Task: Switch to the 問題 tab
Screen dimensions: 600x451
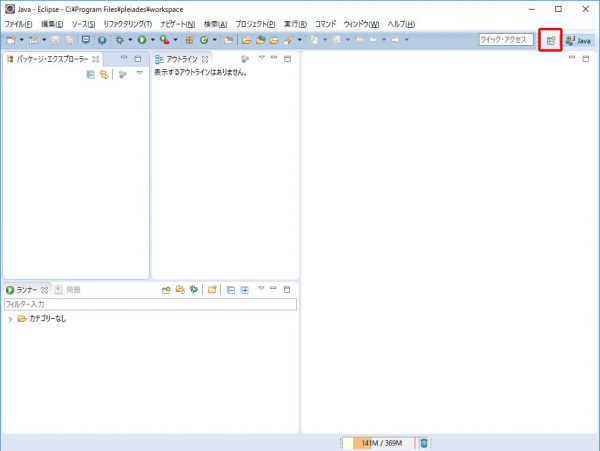Action: [68, 289]
